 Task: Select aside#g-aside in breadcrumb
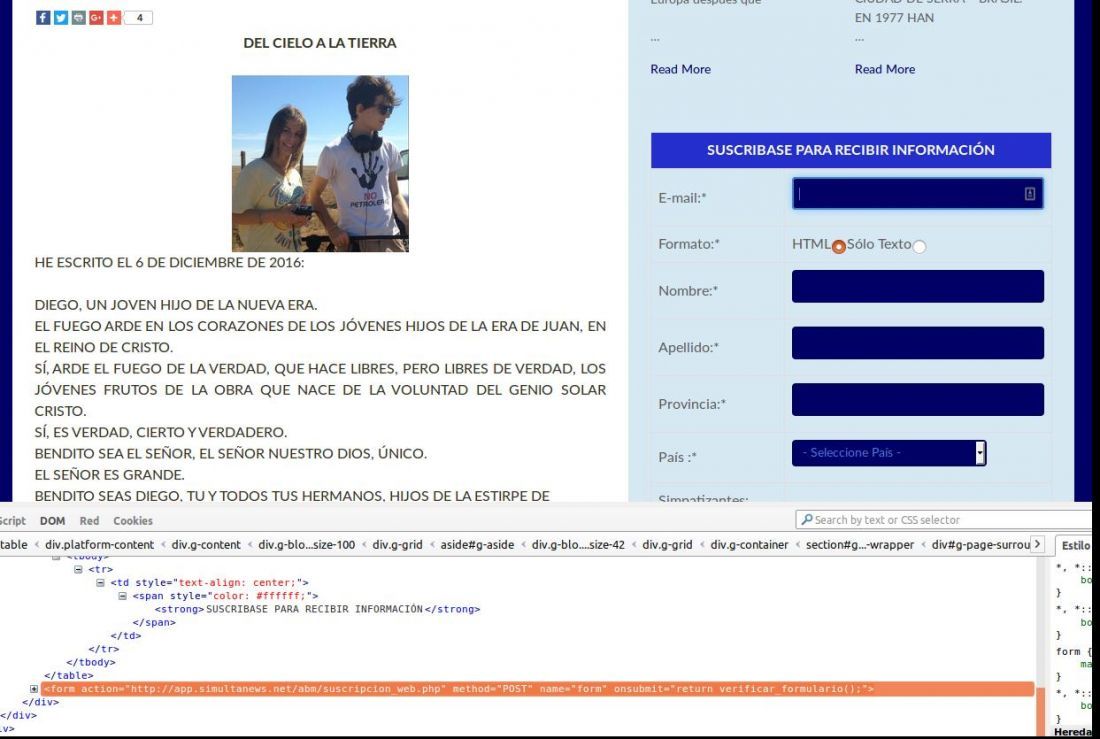(477, 545)
